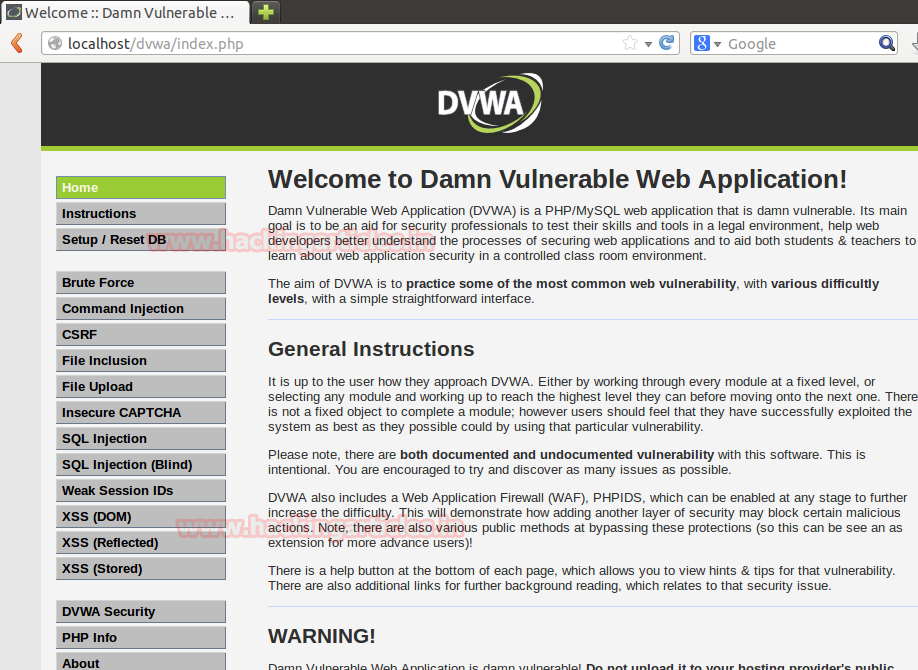Screen dimensions: 918x670
Task: View the PHP Info page
Action: pos(141,638)
